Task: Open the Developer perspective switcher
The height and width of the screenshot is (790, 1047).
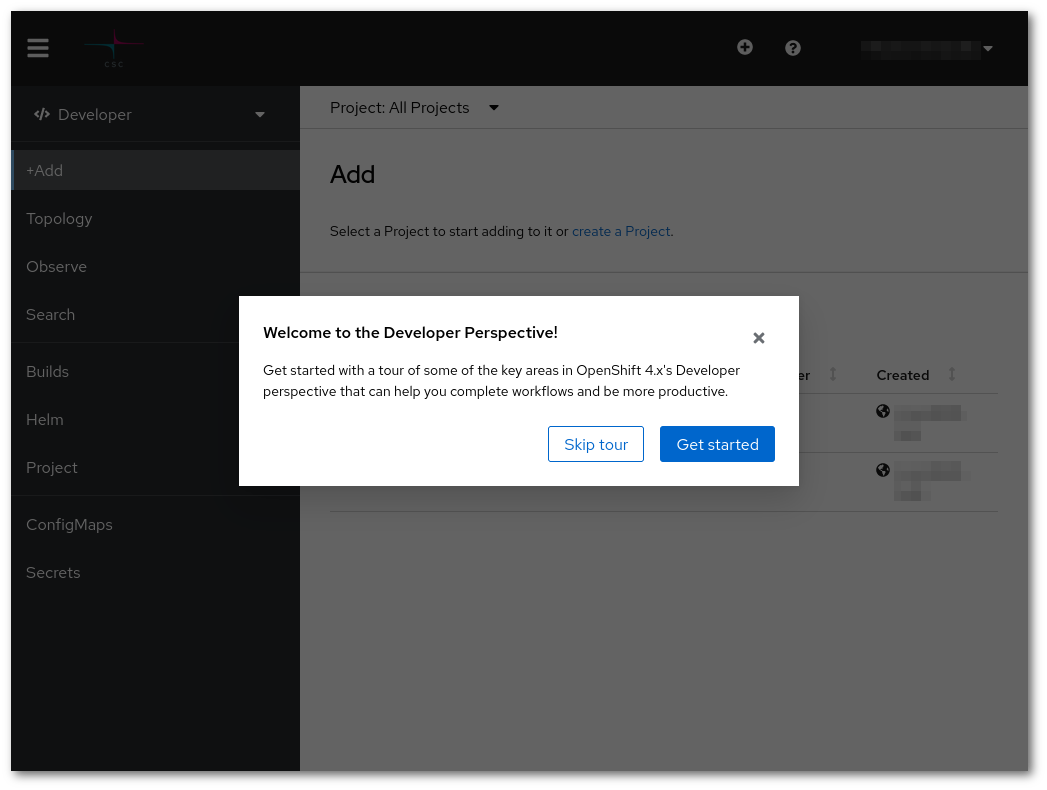Action: pyautogui.click(x=150, y=115)
